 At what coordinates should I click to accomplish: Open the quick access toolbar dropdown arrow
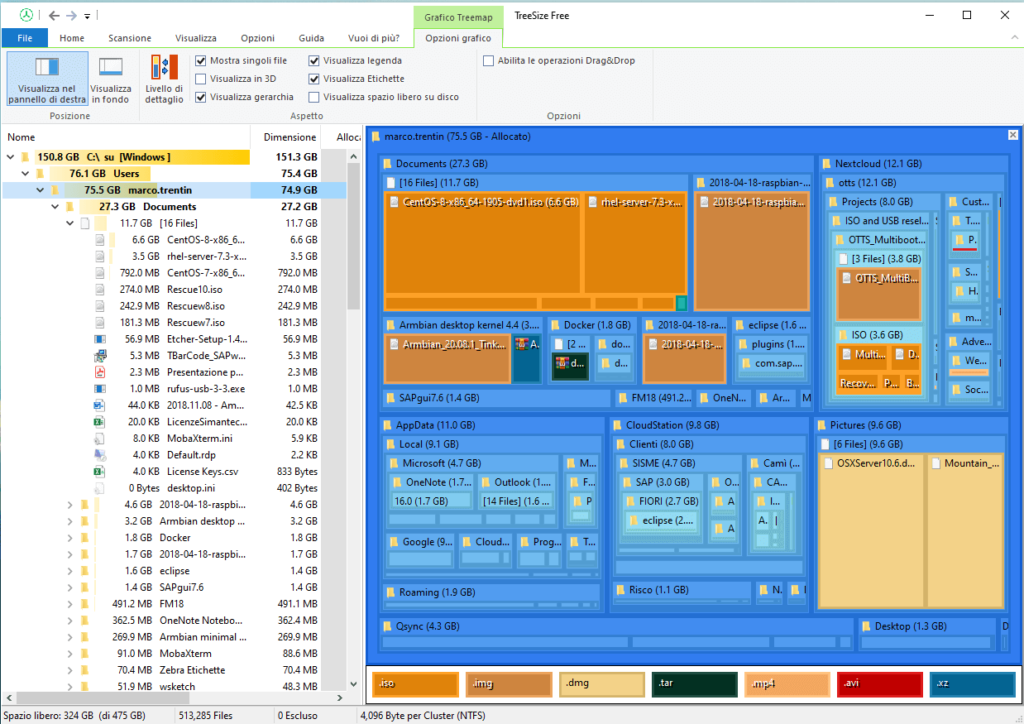[87, 16]
